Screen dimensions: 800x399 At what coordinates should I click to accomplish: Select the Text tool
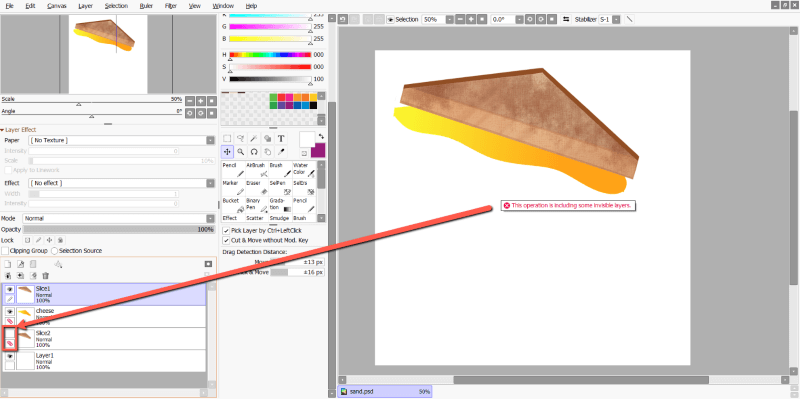pyautogui.click(x=281, y=138)
